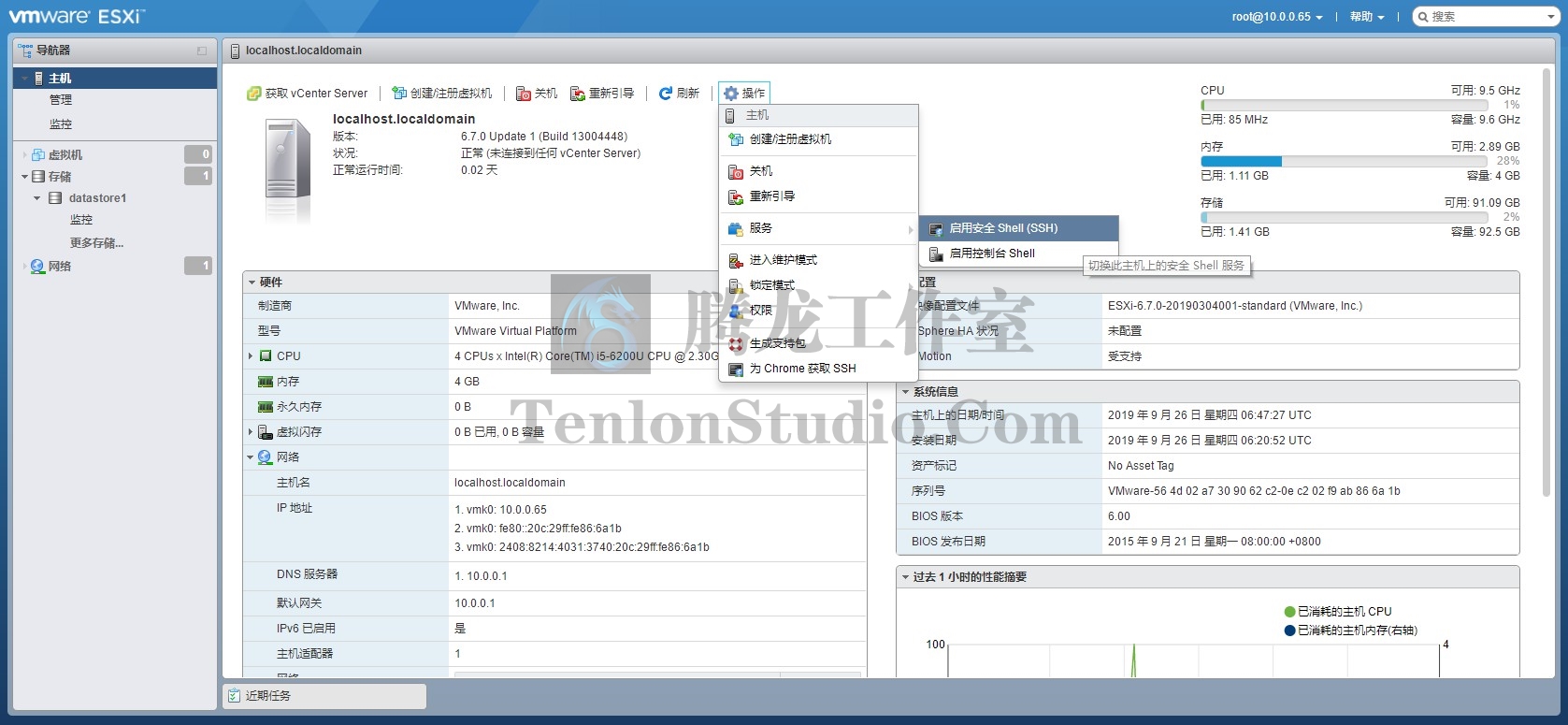Image resolution: width=1568 pixels, height=725 pixels.
Task: Expand the navigator 网络 node arrow
Action: pos(24,267)
